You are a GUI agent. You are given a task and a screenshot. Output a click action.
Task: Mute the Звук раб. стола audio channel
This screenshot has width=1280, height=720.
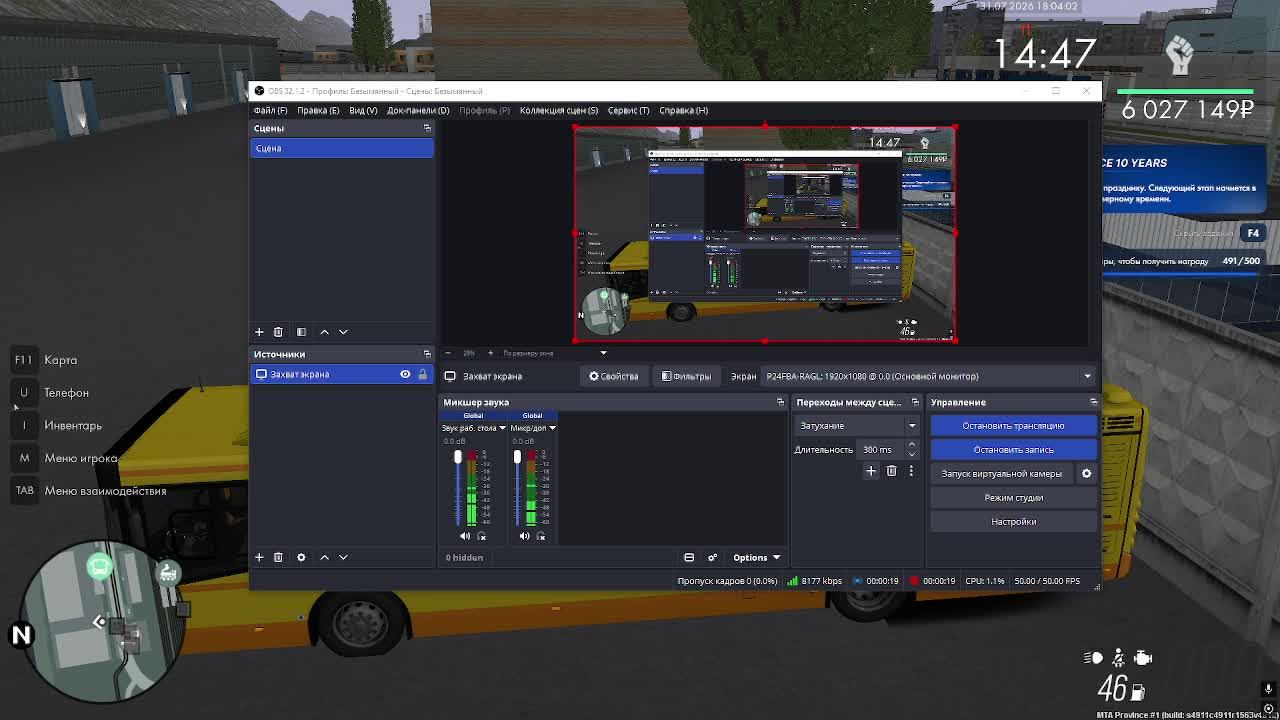[x=465, y=536]
